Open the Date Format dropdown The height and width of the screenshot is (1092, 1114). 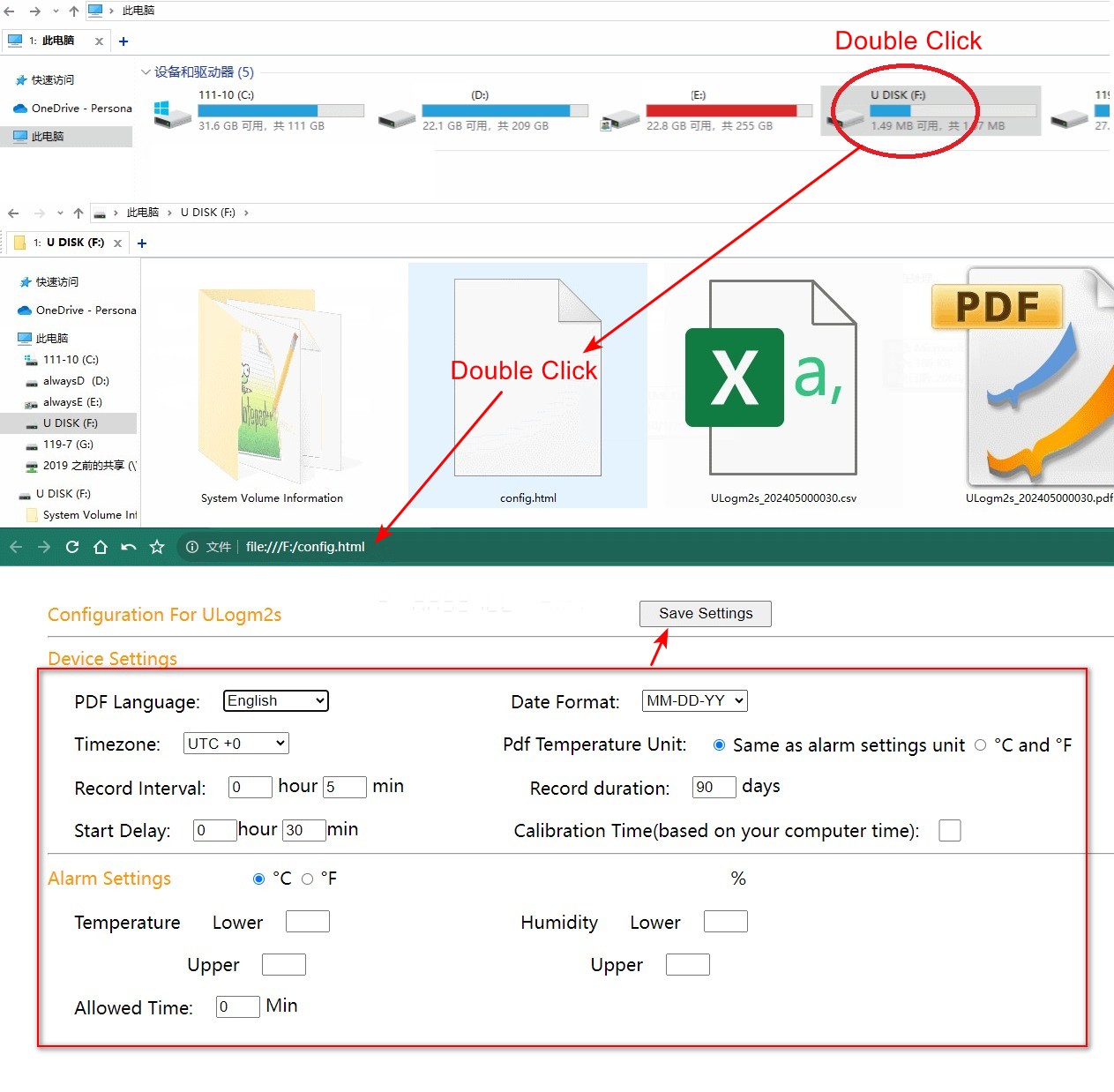click(694, 700)
